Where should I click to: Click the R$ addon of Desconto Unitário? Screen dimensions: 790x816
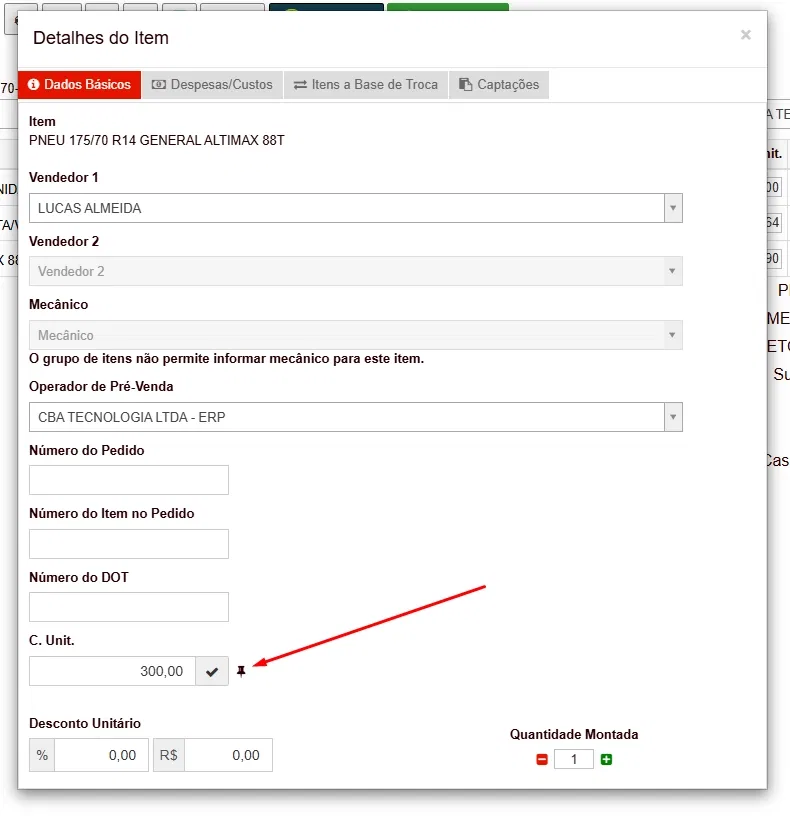(x=169, y=755)
